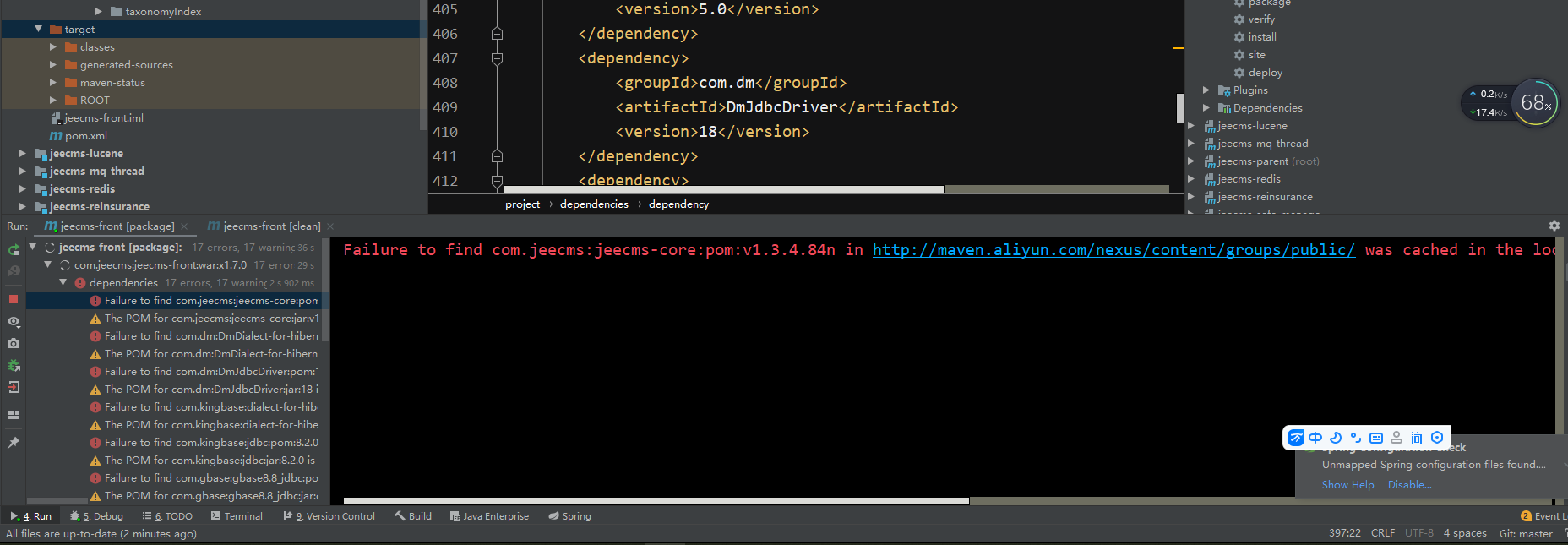
Task: Collapse the dependencies errors node in Run tree
Action: click(63, 282)
